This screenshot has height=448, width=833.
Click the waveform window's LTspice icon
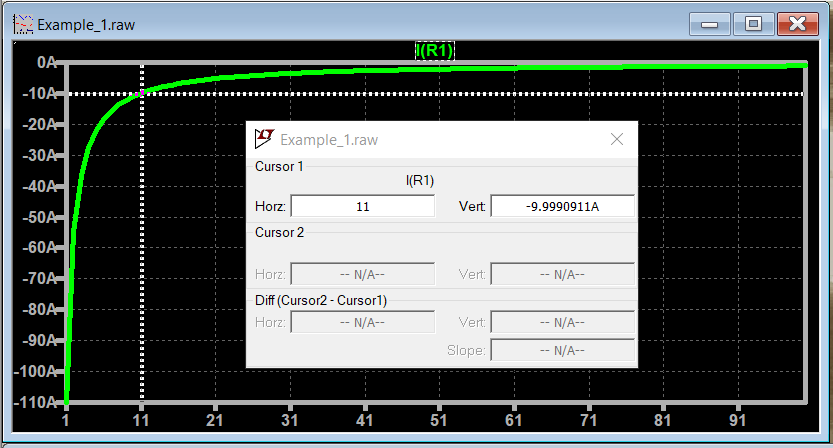22,24
